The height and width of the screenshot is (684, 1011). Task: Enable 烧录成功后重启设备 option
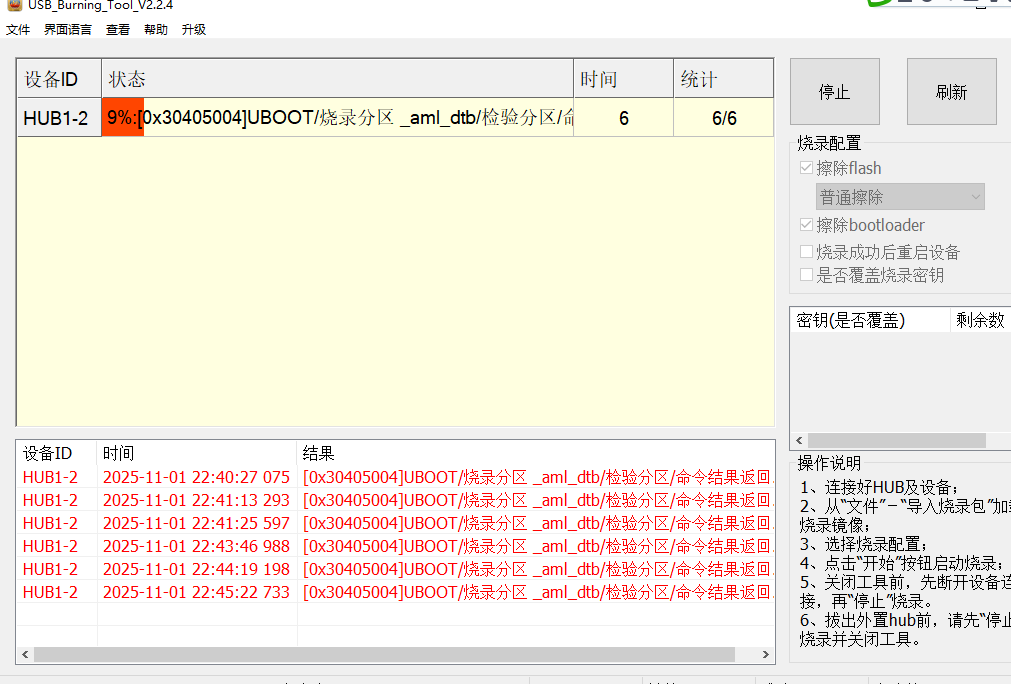click(807, 252)
